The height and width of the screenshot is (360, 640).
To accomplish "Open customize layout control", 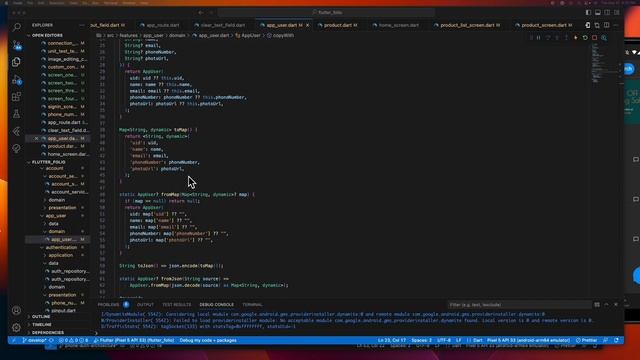I will tap(617, 13).
